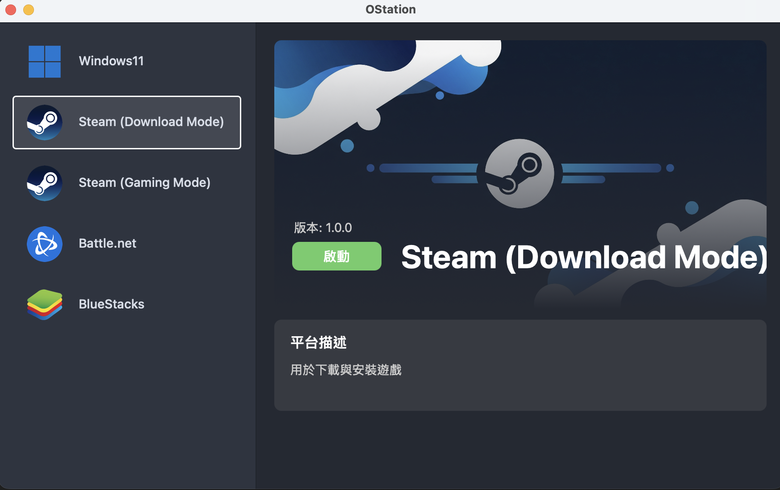Screen dimensions: 780x490
Task: Select Windows11 label in sidebar
Action: [x=111, y=61]
